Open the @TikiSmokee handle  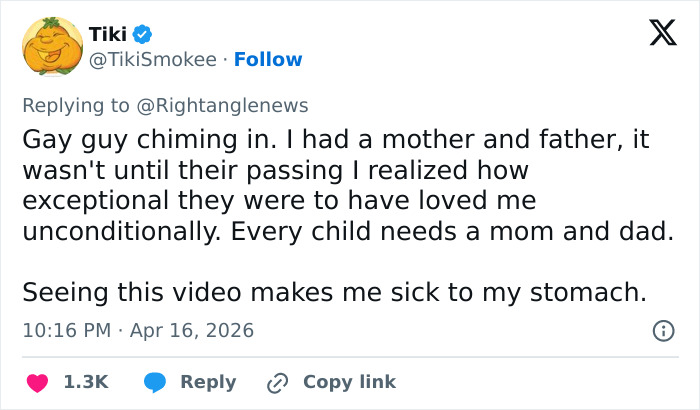tap(152, 59)
